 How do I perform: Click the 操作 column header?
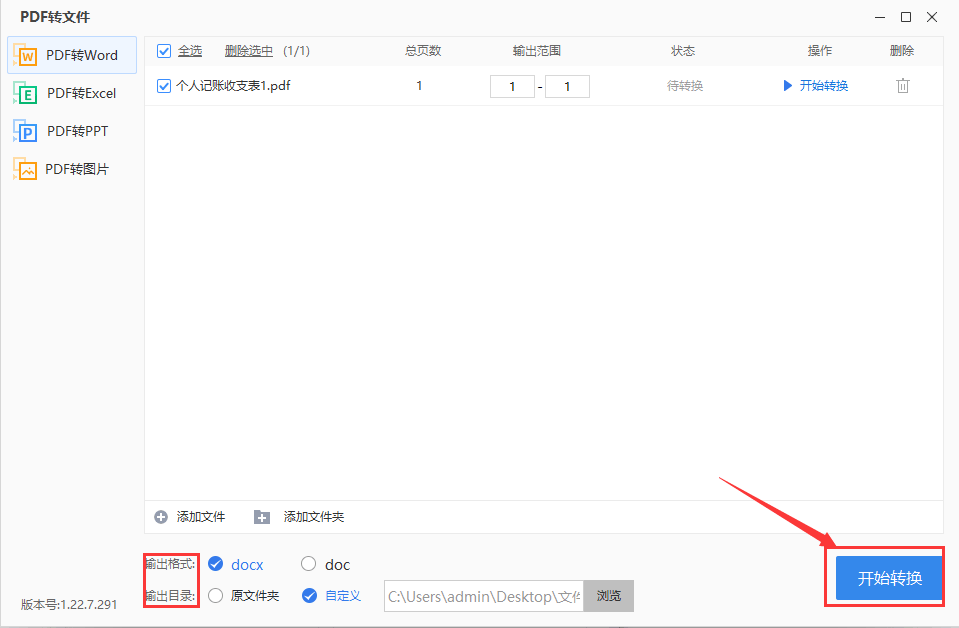(x=820, y=51)
